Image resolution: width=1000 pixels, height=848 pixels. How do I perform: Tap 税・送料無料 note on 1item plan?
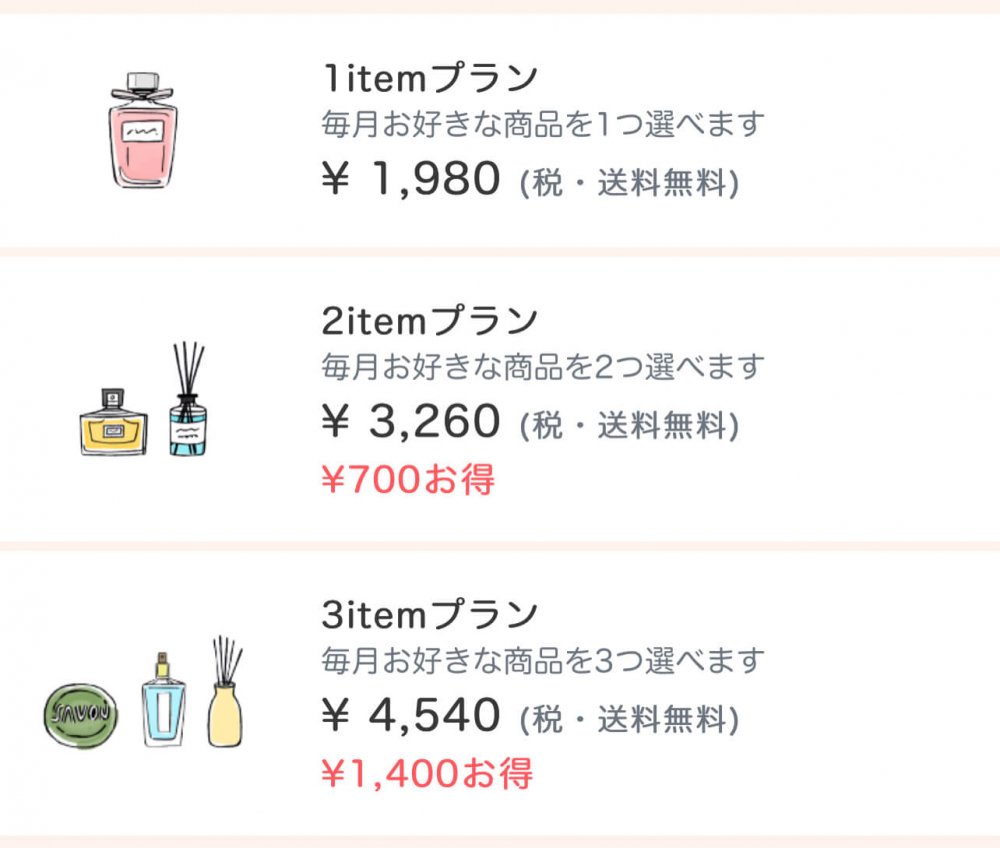point(629,184)
